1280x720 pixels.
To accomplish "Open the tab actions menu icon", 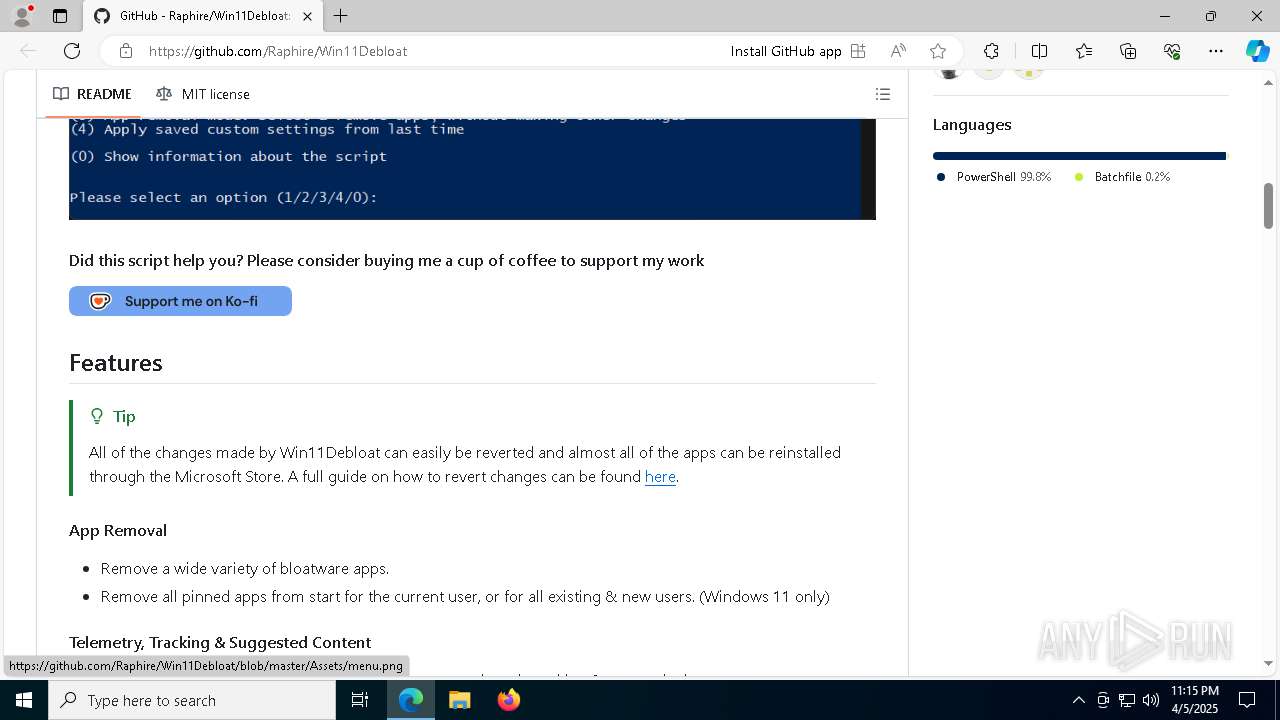I will coord(60,16).
